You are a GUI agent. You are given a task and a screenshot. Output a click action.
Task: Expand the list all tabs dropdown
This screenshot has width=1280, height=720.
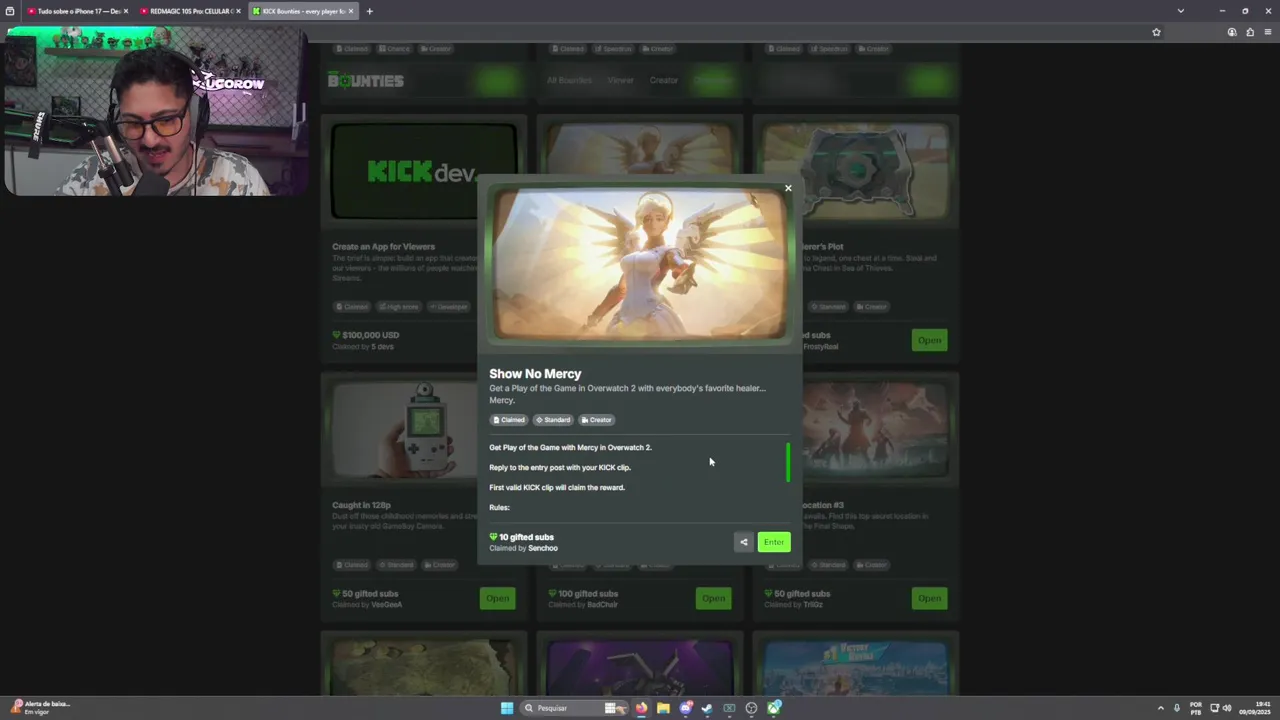1180,11
